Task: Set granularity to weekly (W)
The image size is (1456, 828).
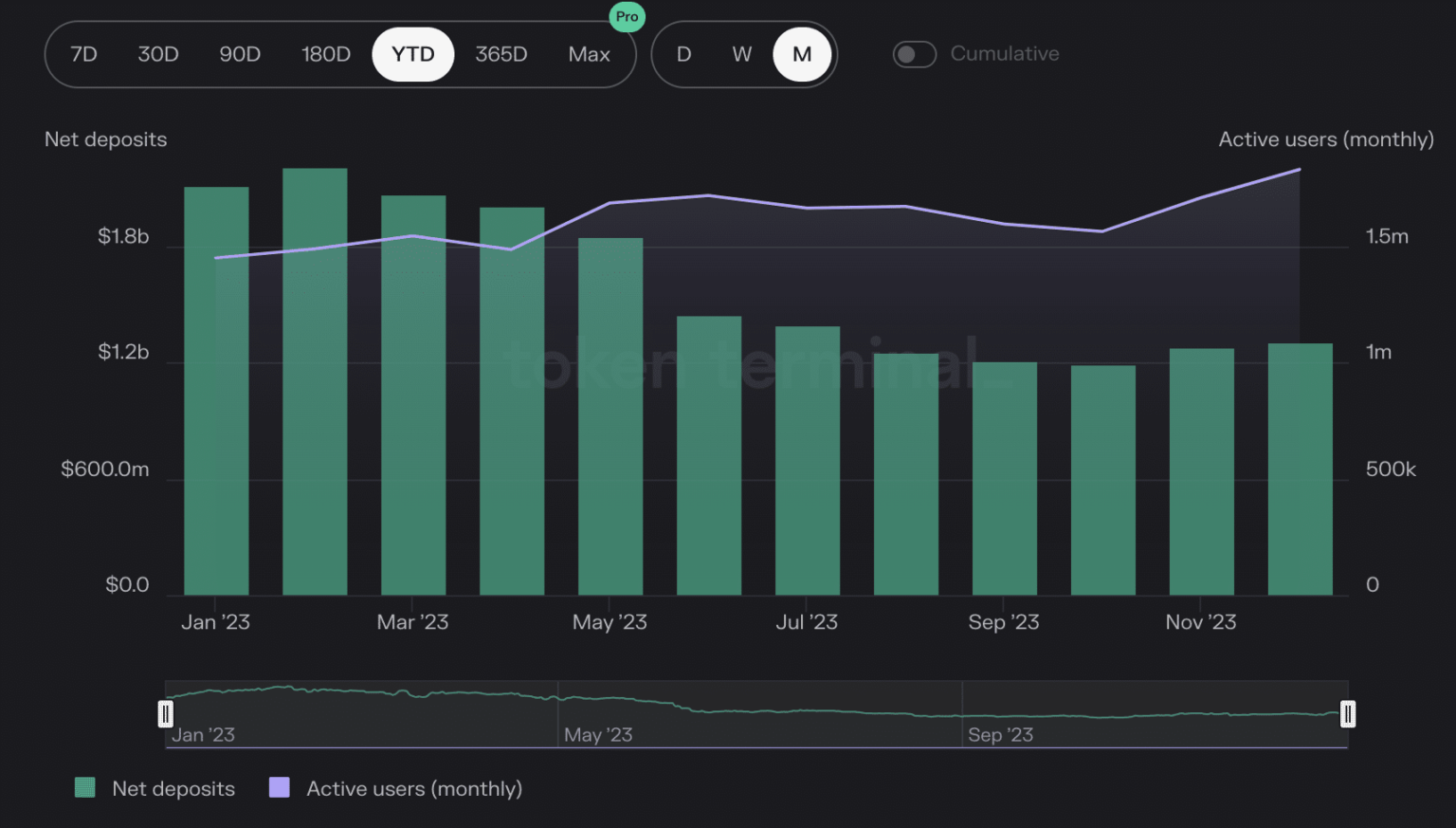Action: pyautogui.click(x=741, y=54)
